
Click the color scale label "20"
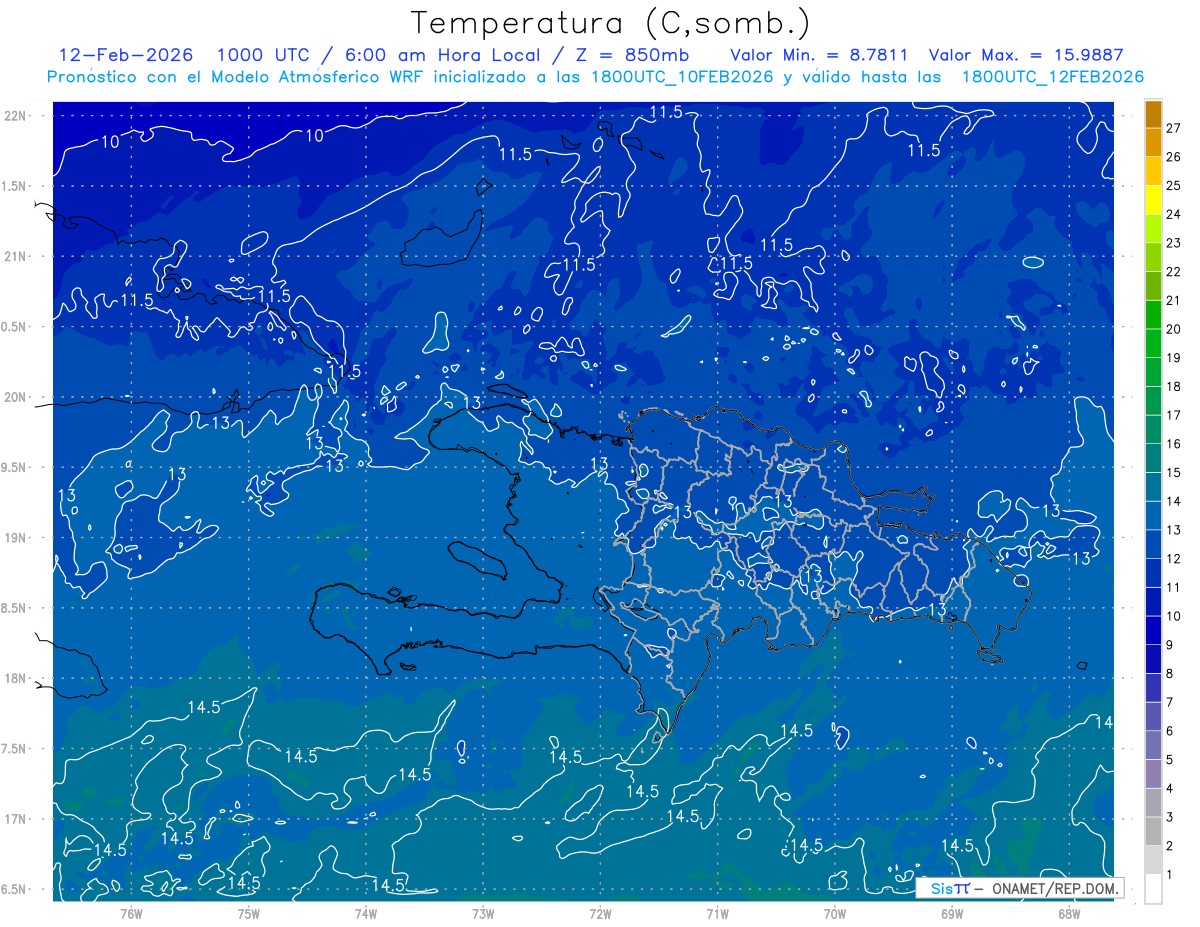(x=1173, y=329)
